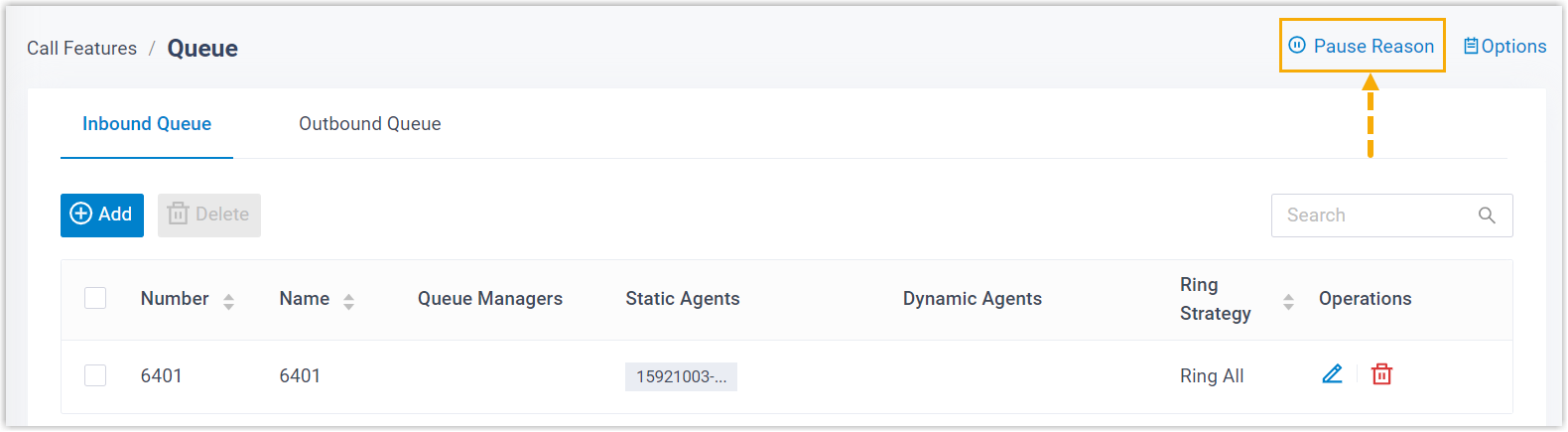1568x432 pixels.
Task: Switch to the Outbound Queue tab
Action: tap(369, 124)
